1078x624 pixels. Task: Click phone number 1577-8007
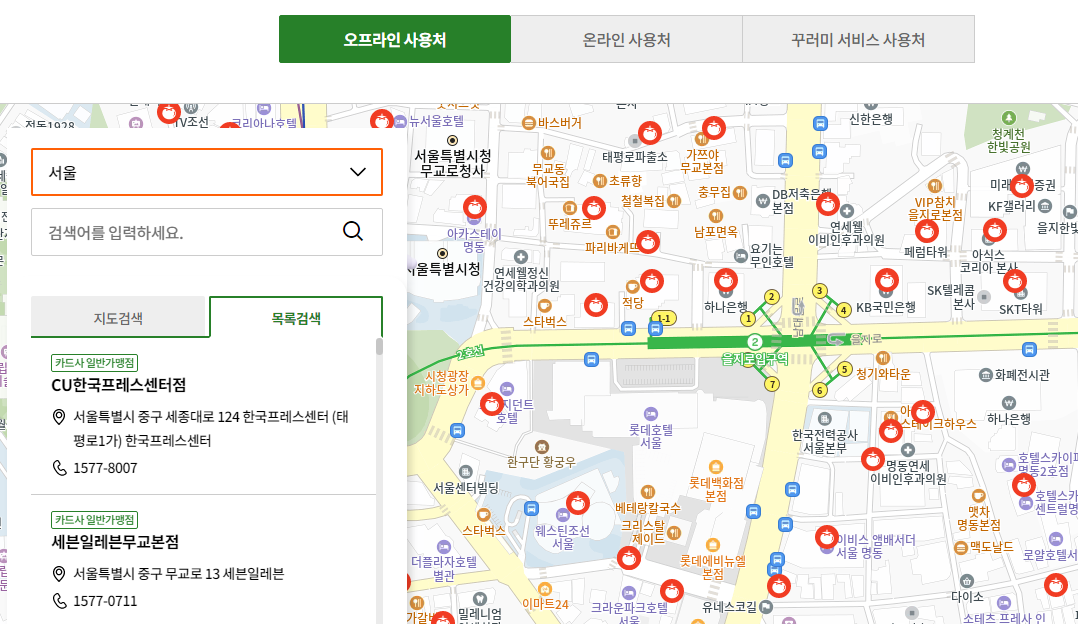click(105, 468)
